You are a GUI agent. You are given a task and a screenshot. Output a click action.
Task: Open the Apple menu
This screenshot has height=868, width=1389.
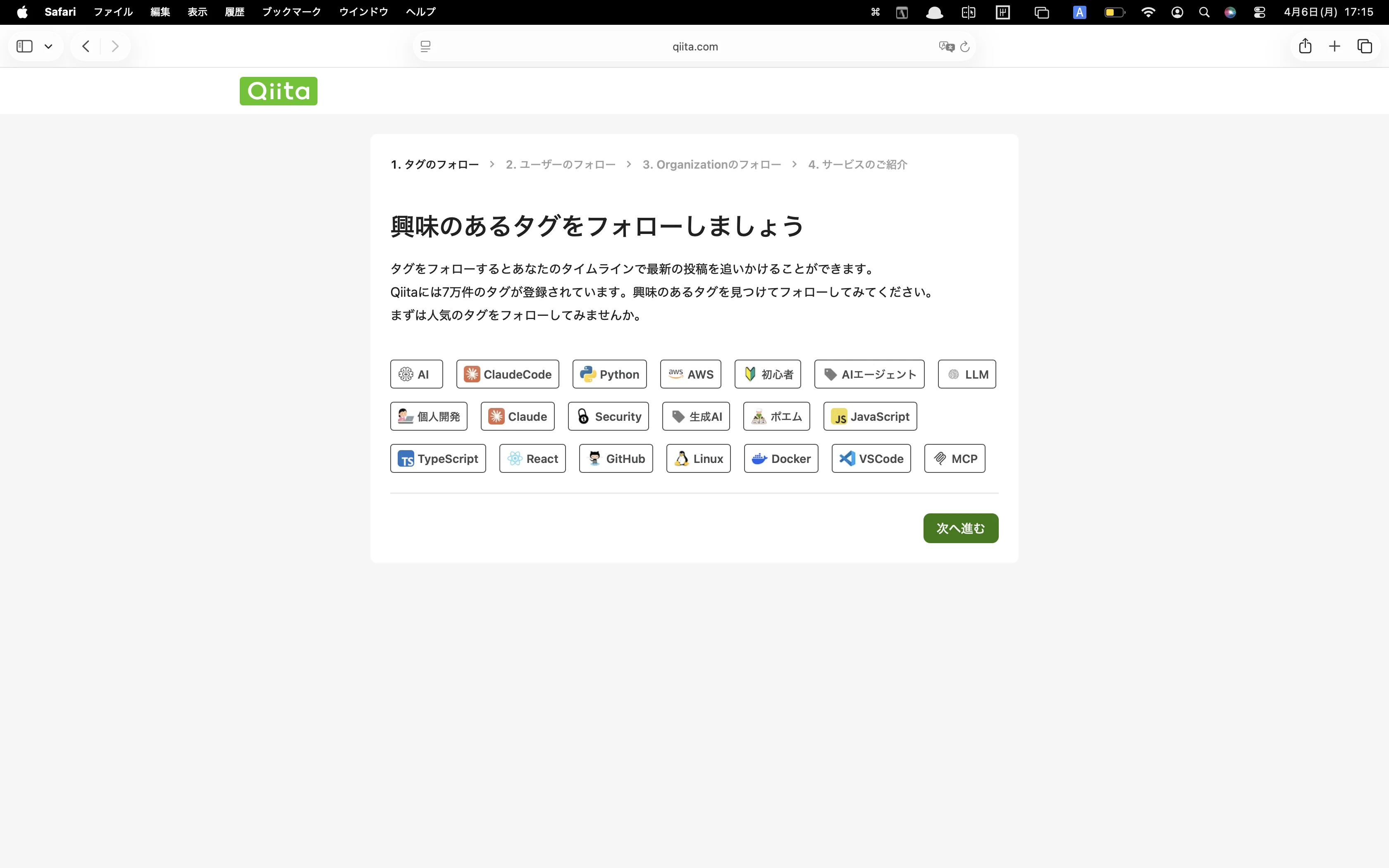click(22, 12)
